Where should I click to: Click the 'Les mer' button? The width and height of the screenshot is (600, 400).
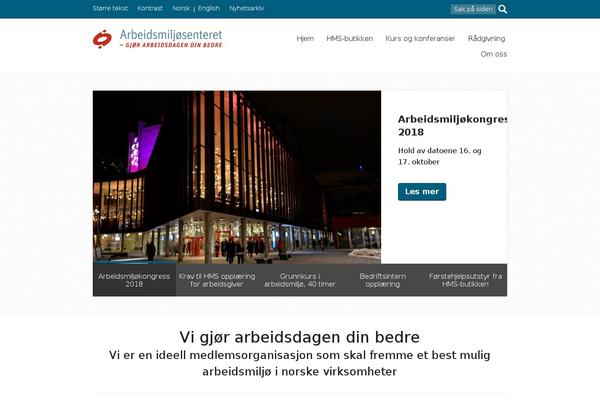[422, 191]
